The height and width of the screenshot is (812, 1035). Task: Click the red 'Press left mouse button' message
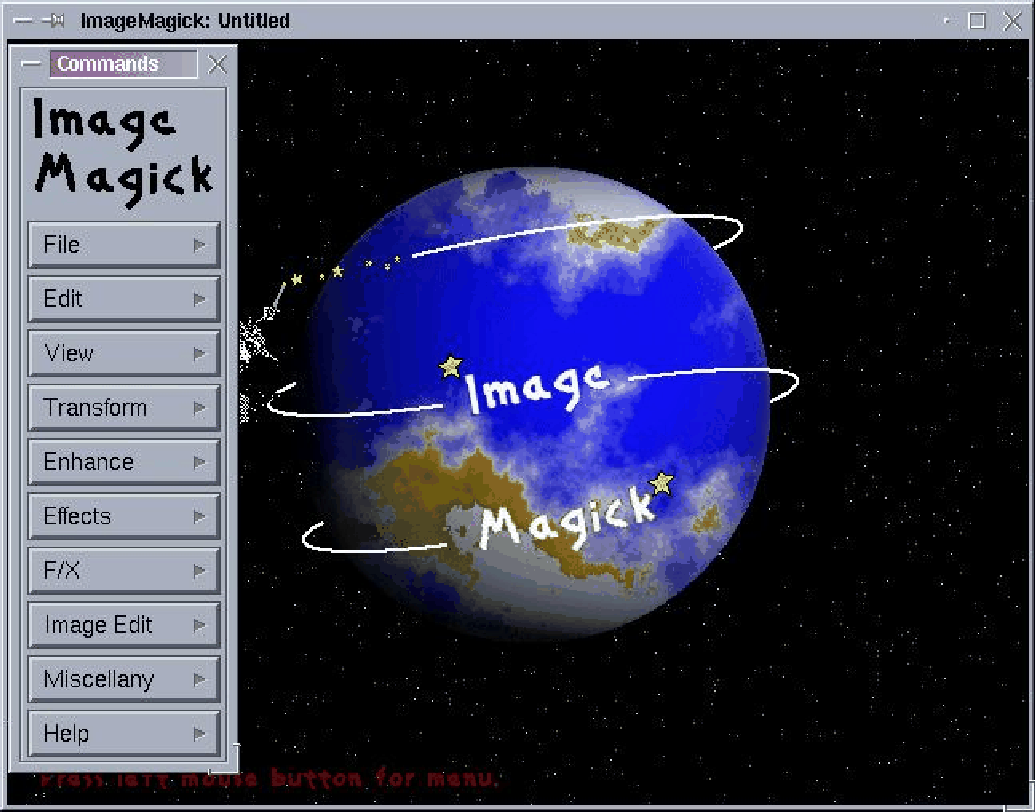(269, 778)
